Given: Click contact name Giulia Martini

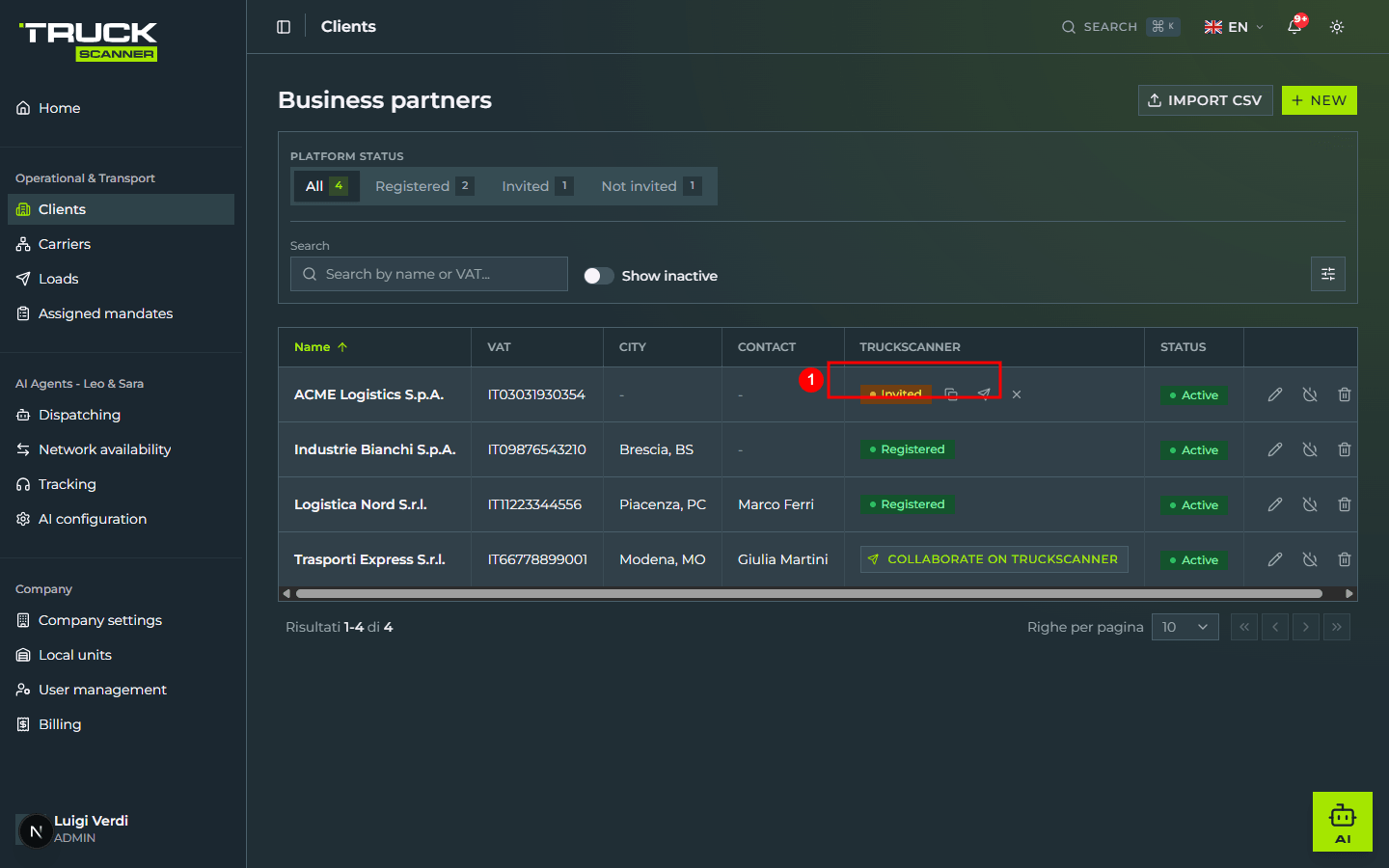Looking at the screenshot, I should (782, 559).
